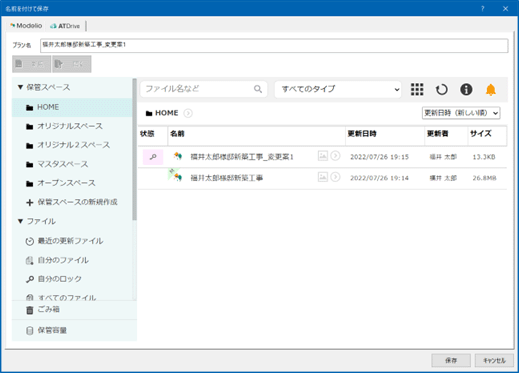Click image preview icon of 26.8MB row
Viewport: 519px width, 373px height.
[323, 177]
